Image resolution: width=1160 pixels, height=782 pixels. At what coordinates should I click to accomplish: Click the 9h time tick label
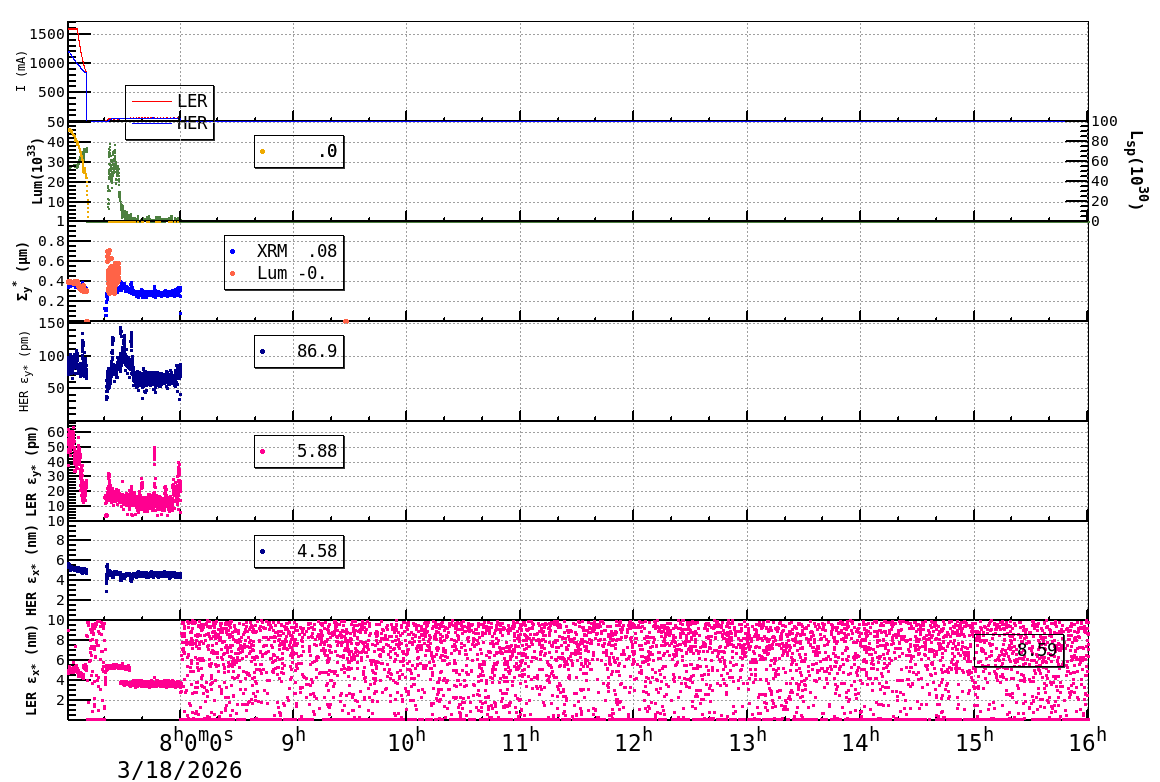(x=294, y=740)
